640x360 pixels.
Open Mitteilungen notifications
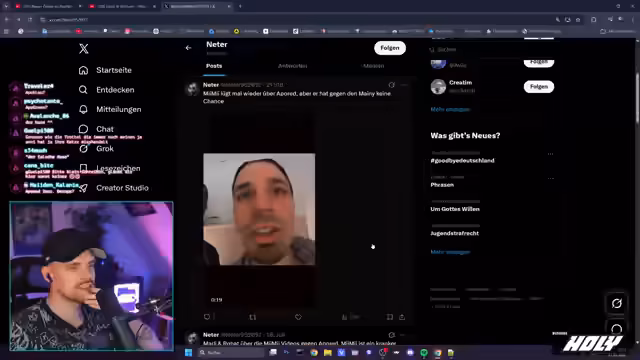110,109
